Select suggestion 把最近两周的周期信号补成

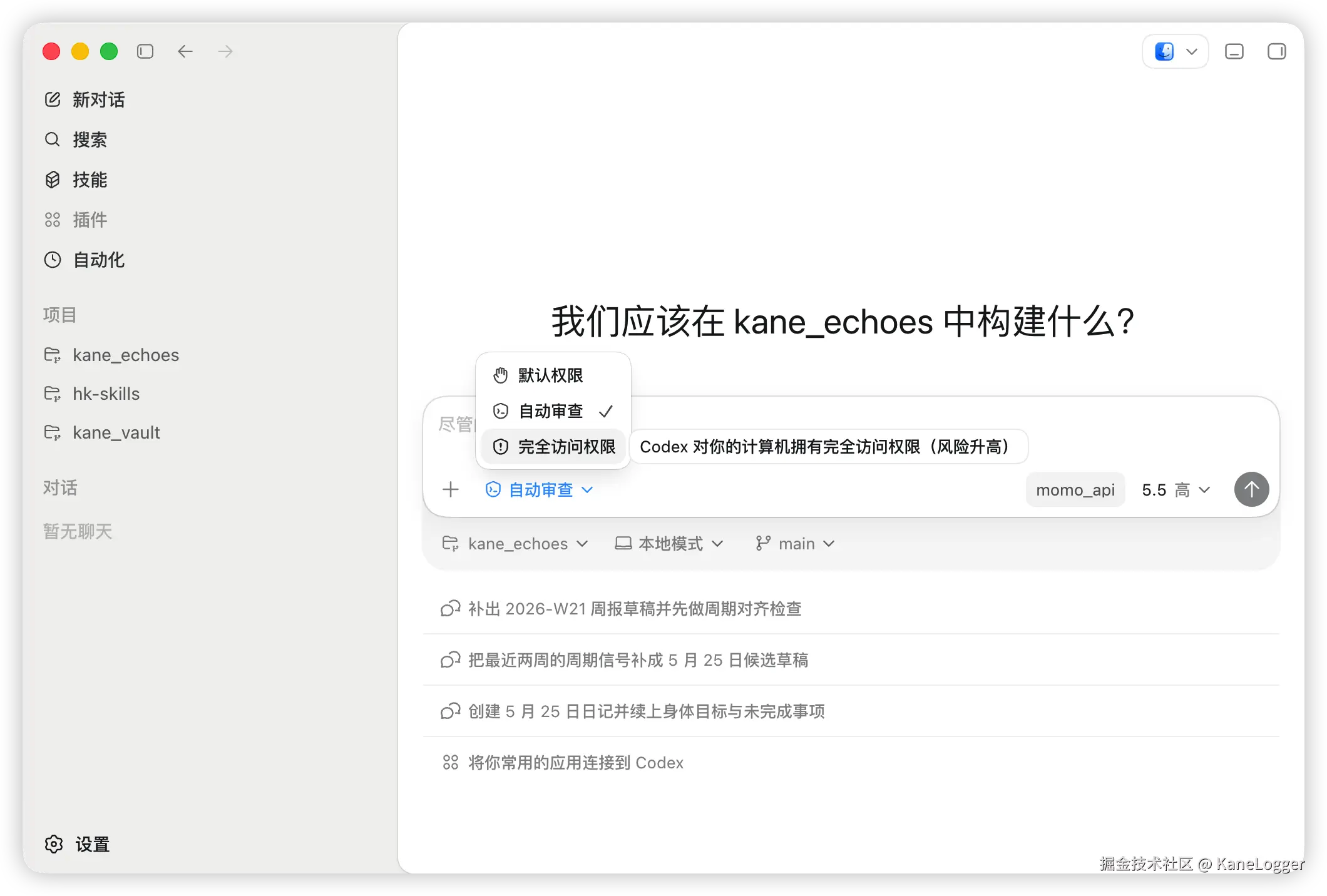(851, 660)
